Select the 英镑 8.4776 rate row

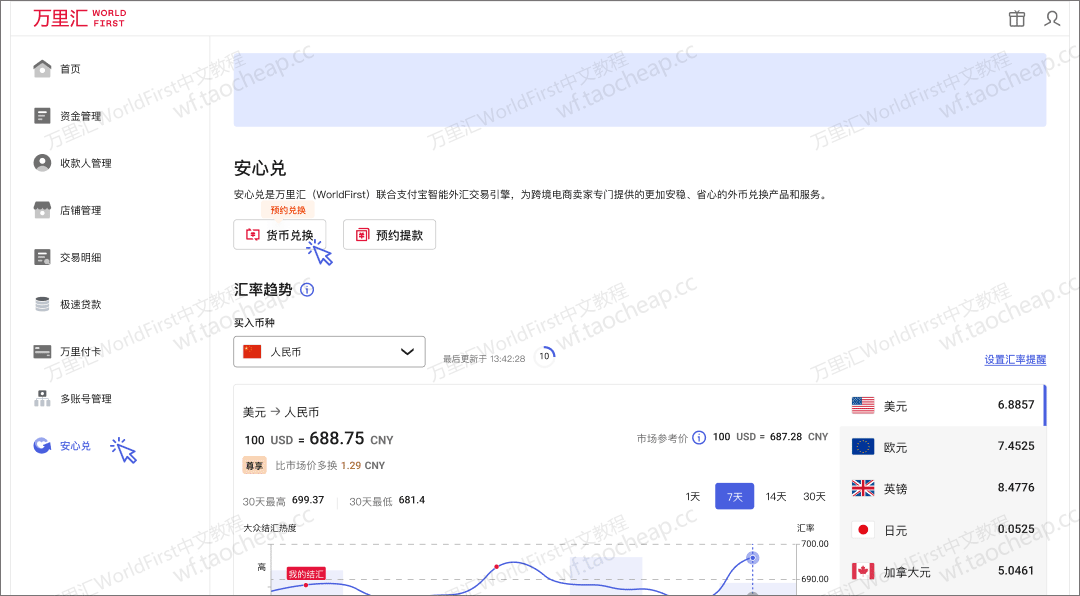tap(943, 488)
